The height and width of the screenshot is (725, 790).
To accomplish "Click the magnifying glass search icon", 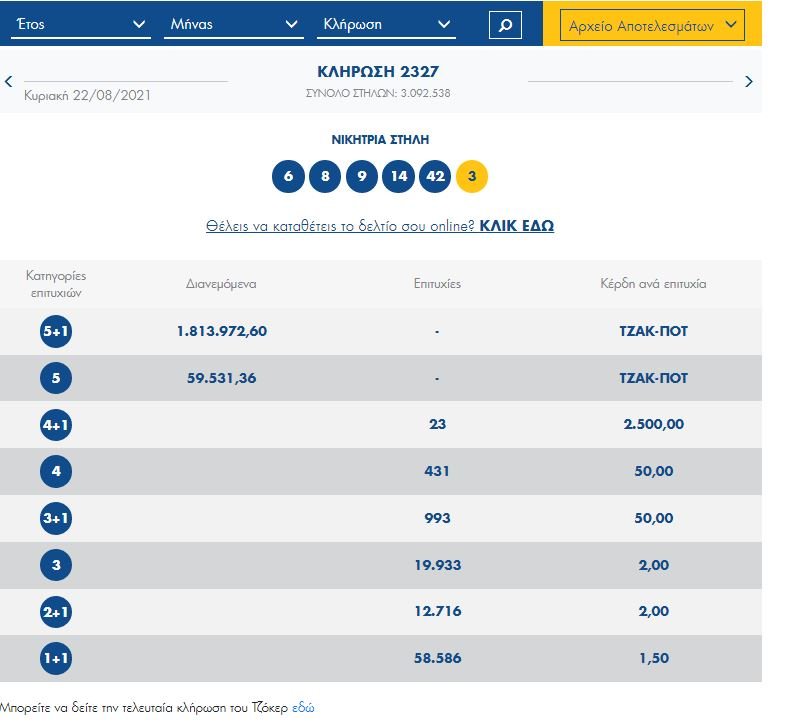I will coord(505,25).
